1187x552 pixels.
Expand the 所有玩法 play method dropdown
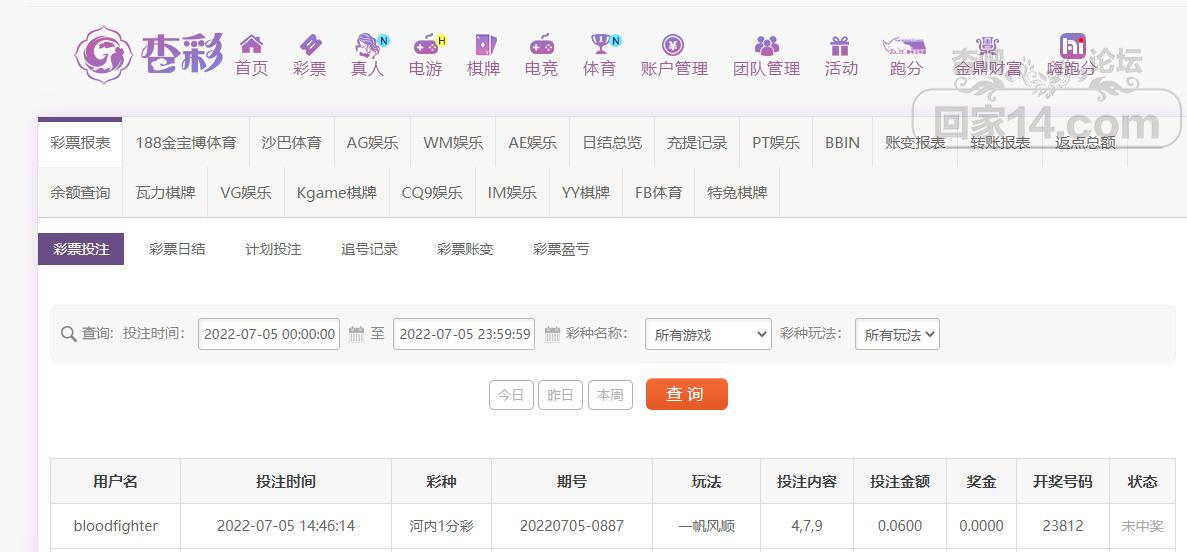pos(897,334)
